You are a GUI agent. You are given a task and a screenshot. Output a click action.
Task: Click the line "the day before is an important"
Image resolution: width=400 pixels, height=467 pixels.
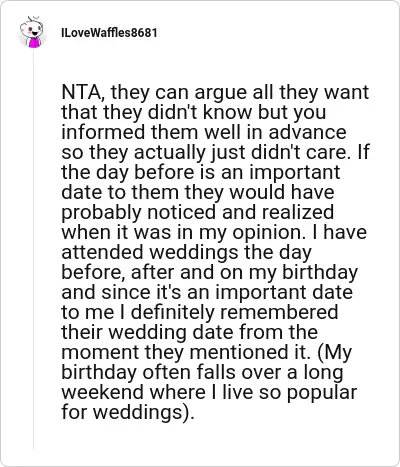201,172
